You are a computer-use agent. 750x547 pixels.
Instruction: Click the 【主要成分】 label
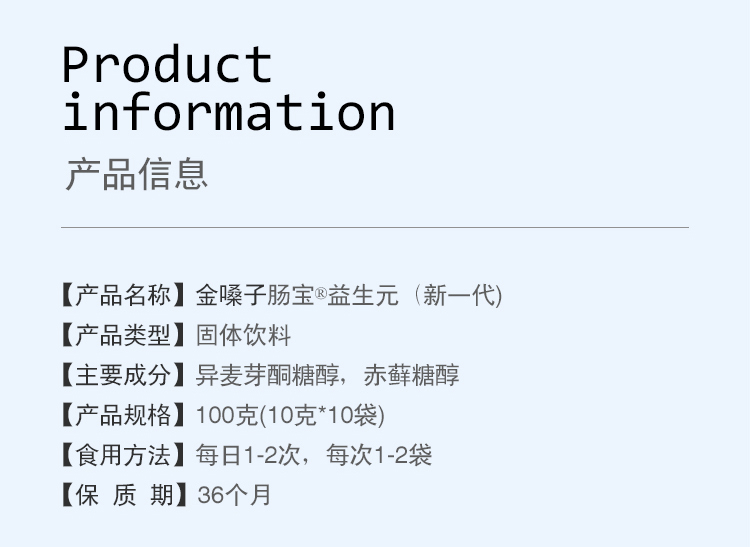coord(124,376)
